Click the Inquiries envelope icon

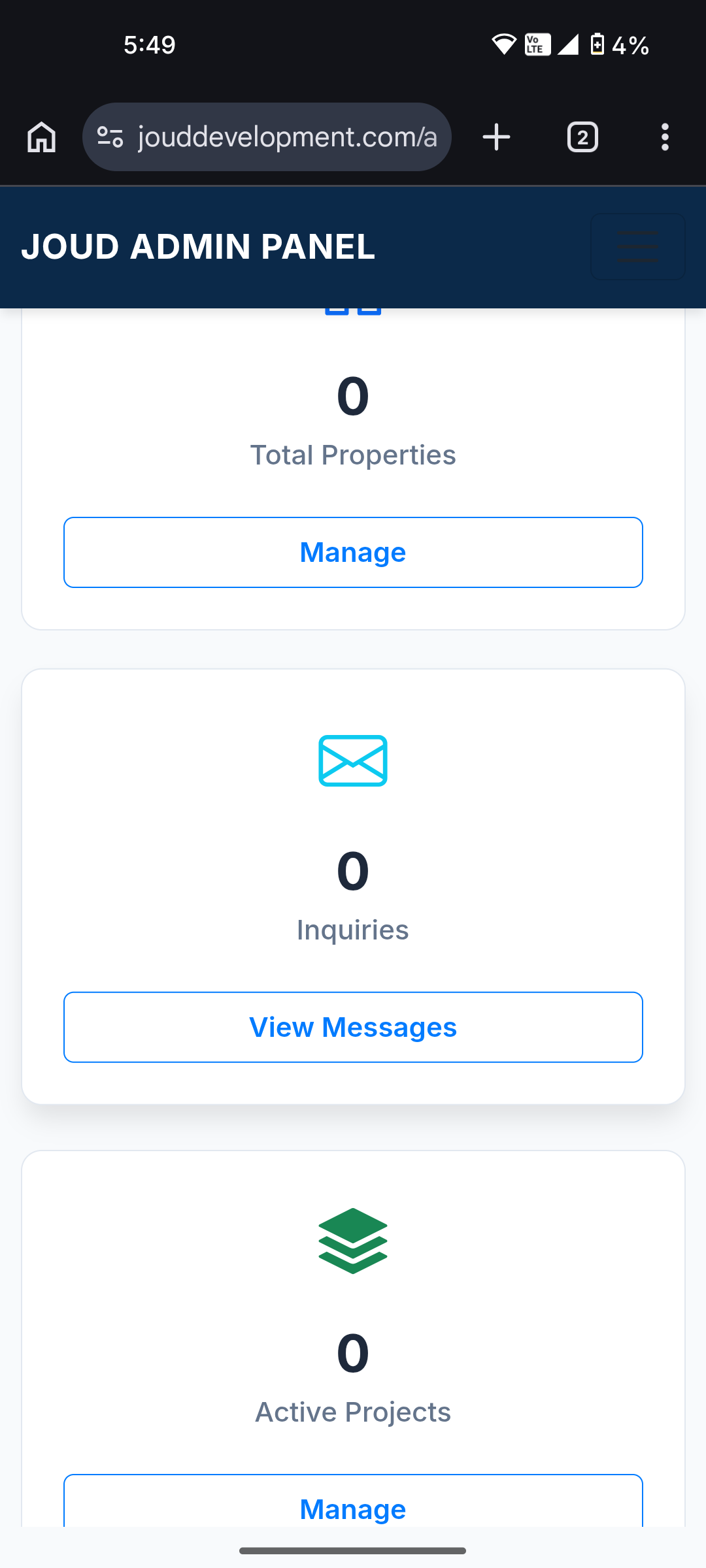click(353, 760)
